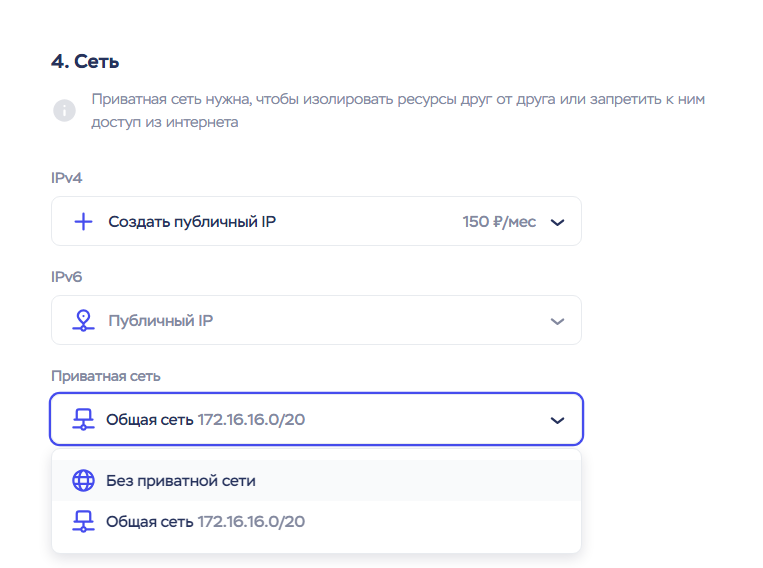This screenshot has height=568, width=763.
Task: Click the 4. Сеть section heading
Action: (x=85, y=62)
